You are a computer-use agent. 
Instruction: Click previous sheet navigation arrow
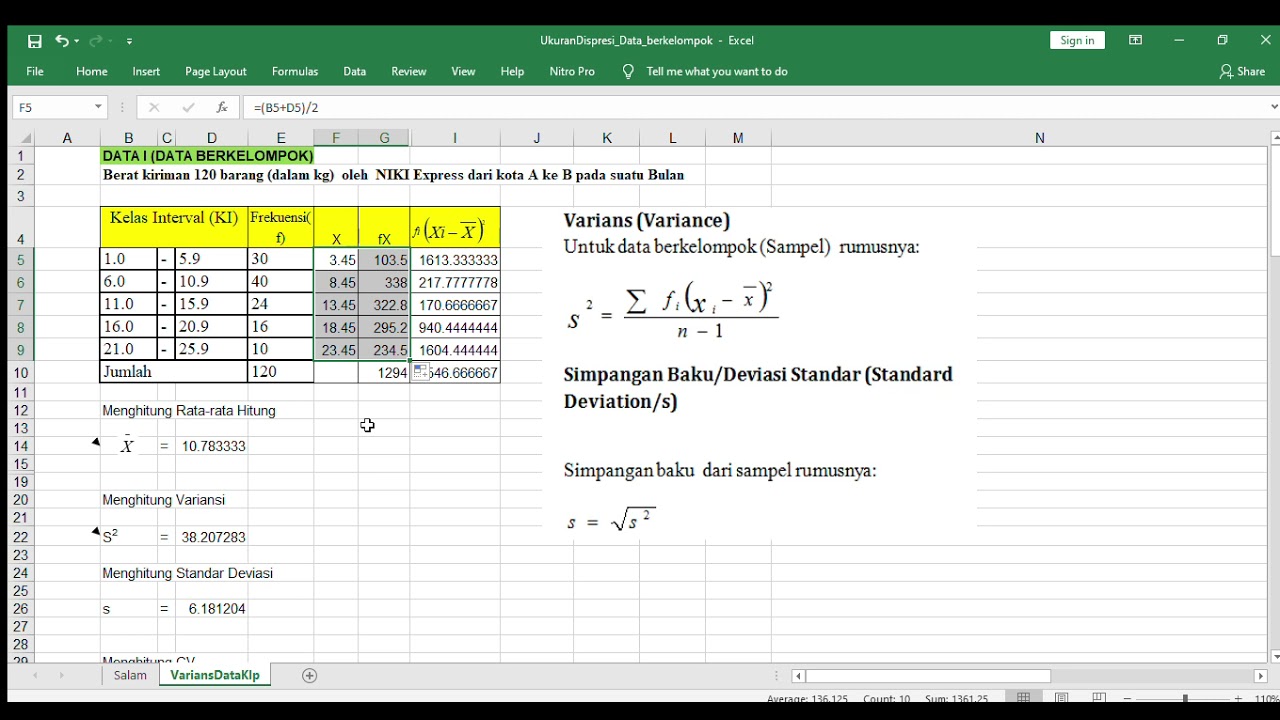click(x=36, y=676)
